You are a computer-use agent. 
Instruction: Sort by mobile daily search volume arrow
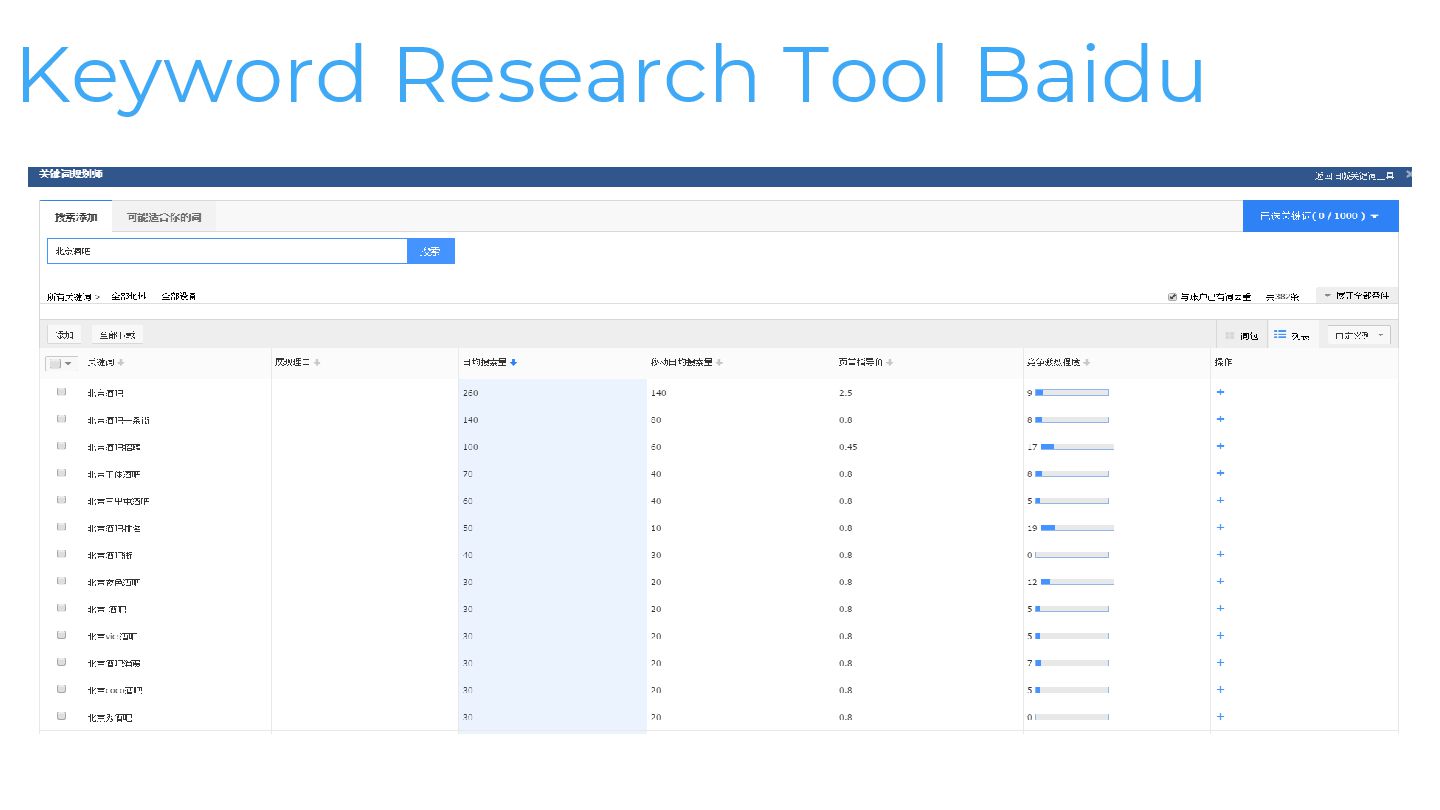pyautogui.click(x=719, y=362)
